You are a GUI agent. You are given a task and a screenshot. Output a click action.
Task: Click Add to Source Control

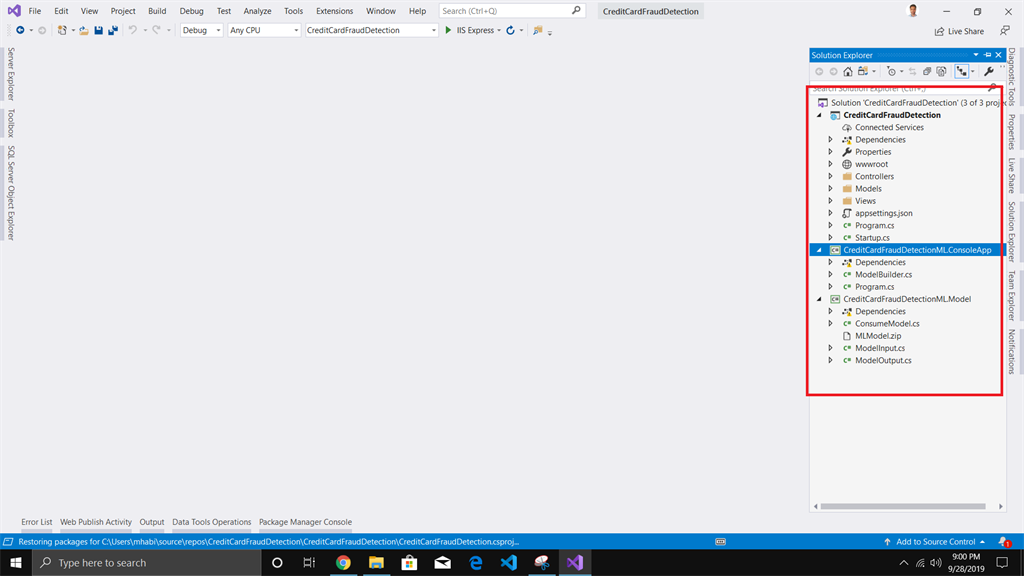[x=935, y=541]
